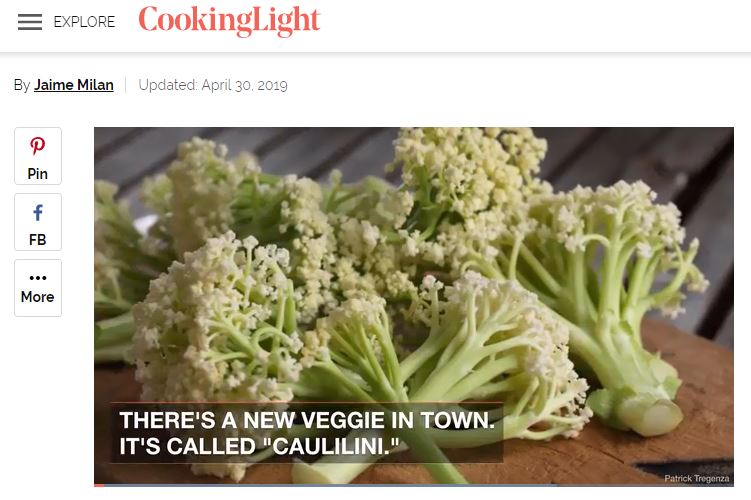Click the "Updated: April 30, 2019" date
751x500 pixels.
point(213,85)
